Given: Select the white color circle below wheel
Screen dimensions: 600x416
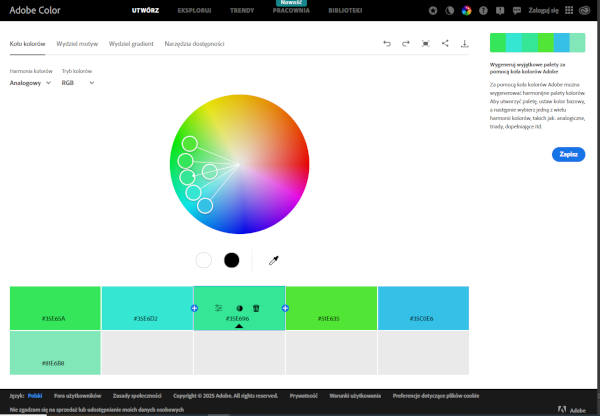Looking at the screenshot, I should pyautogui.click(x=204, y=260).
